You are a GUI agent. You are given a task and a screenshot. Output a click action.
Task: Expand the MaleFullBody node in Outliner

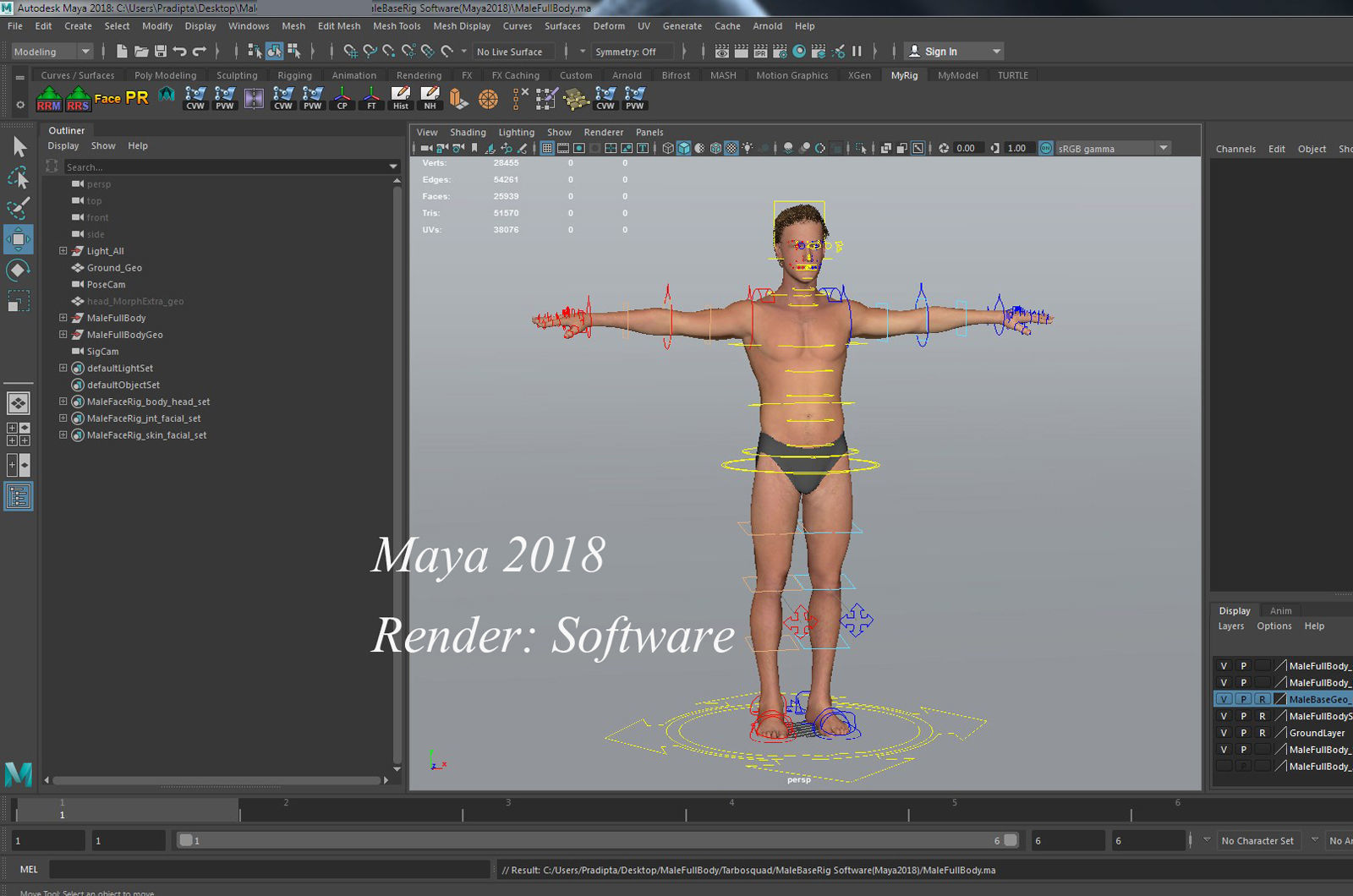coord(63,318)
